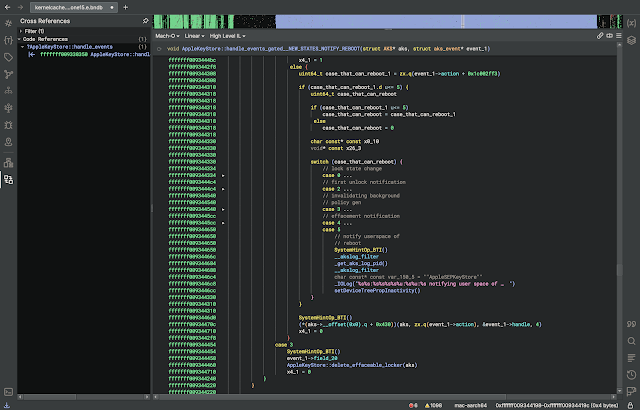Open the Mach-O view type dropdown

pyautogui.click(x=167, y=34)
